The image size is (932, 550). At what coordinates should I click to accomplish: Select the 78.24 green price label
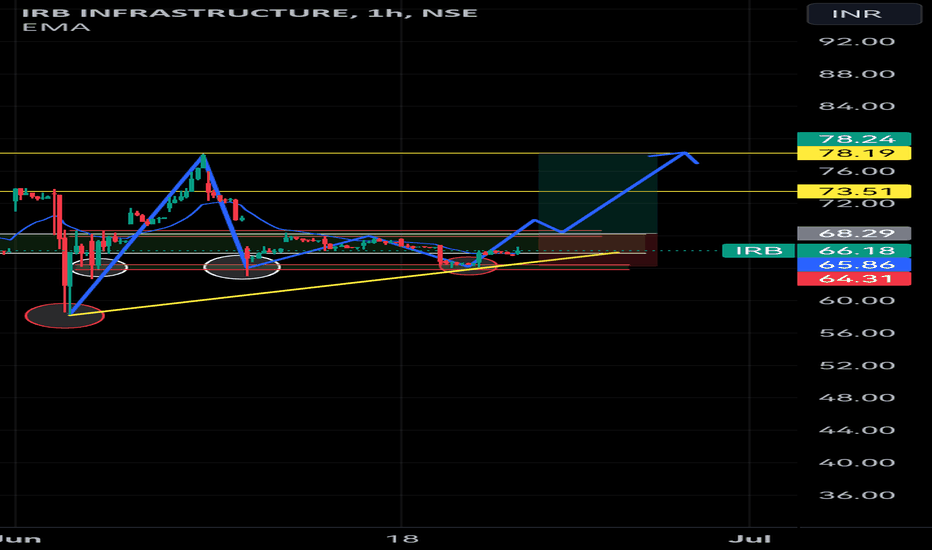(x=854, y=139)
